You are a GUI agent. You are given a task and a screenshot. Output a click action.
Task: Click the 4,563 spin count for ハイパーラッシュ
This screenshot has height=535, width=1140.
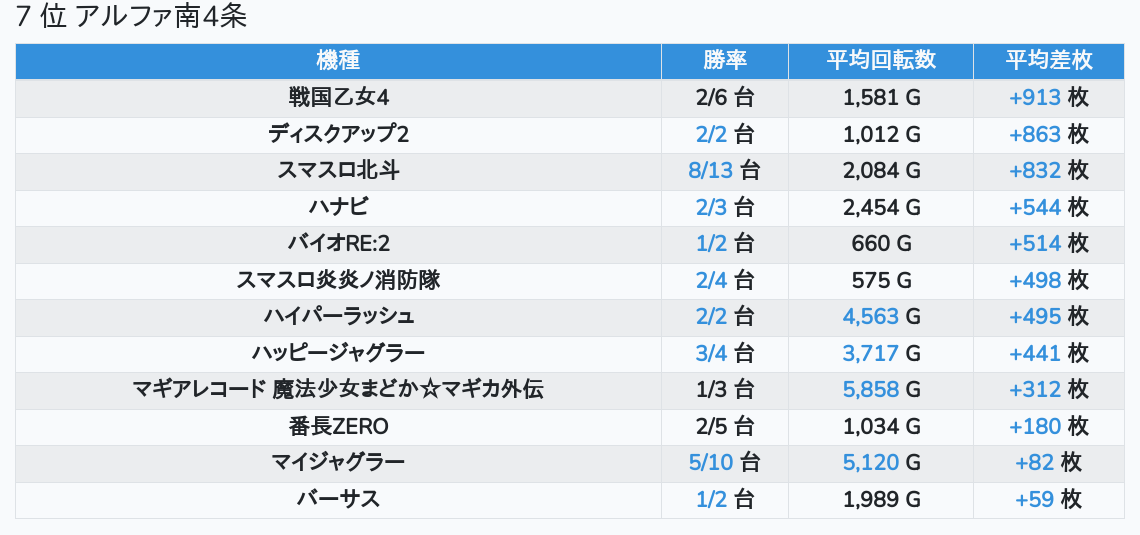(871, 316)
